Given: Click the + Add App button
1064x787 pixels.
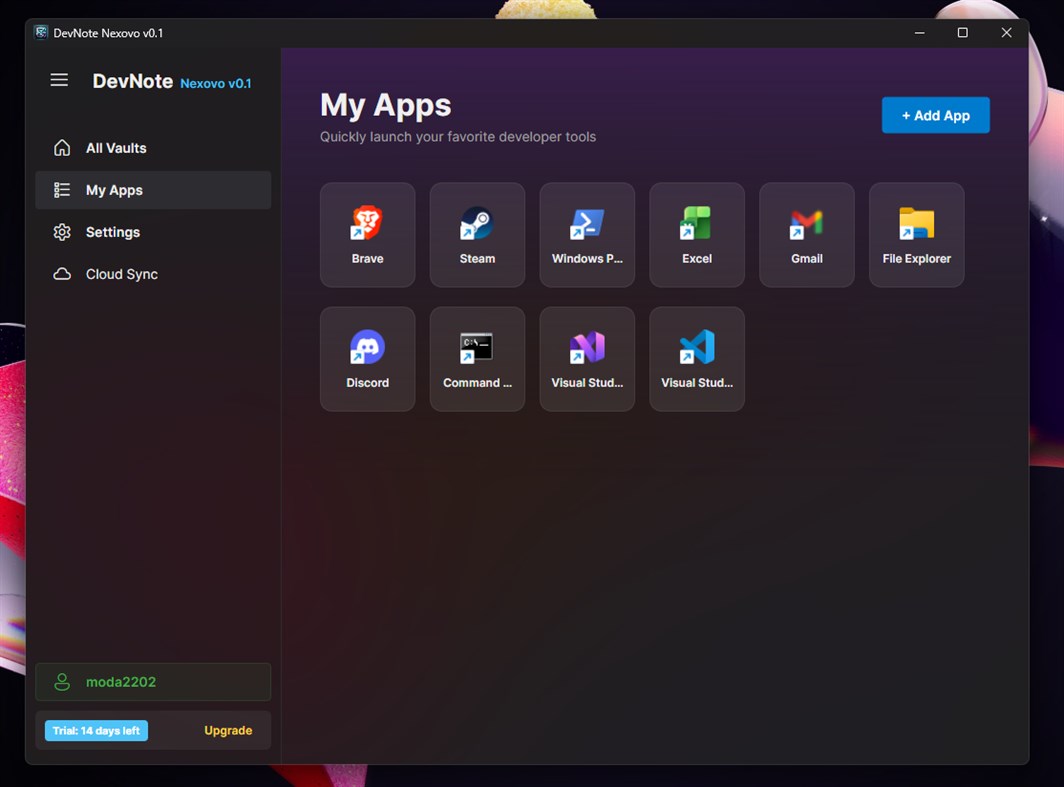Looking at the screenshot, I should click(935, 115).
